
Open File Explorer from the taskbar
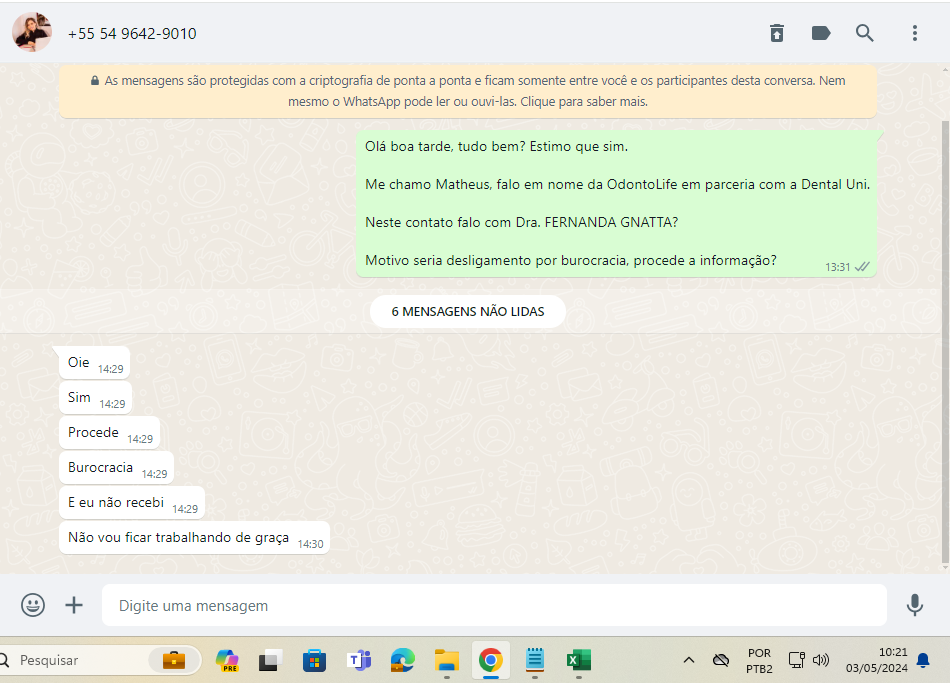[x=447, y=660]
